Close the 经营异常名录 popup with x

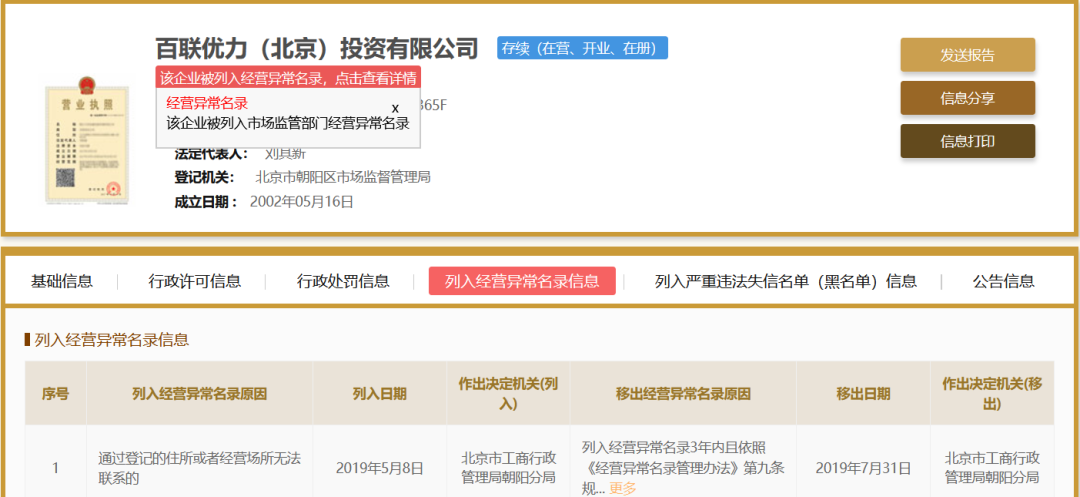395,109
